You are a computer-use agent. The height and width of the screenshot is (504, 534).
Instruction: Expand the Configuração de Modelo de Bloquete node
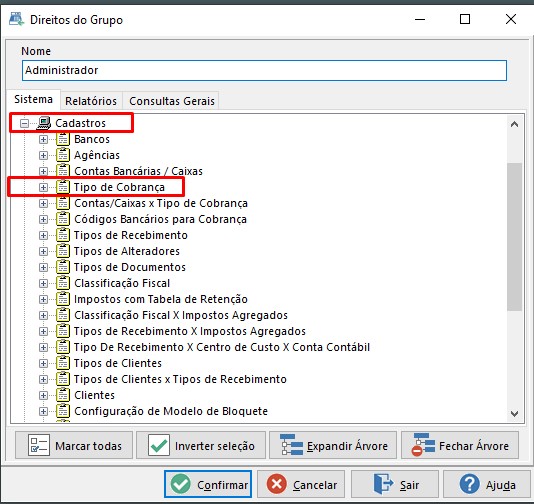[43, 411]
